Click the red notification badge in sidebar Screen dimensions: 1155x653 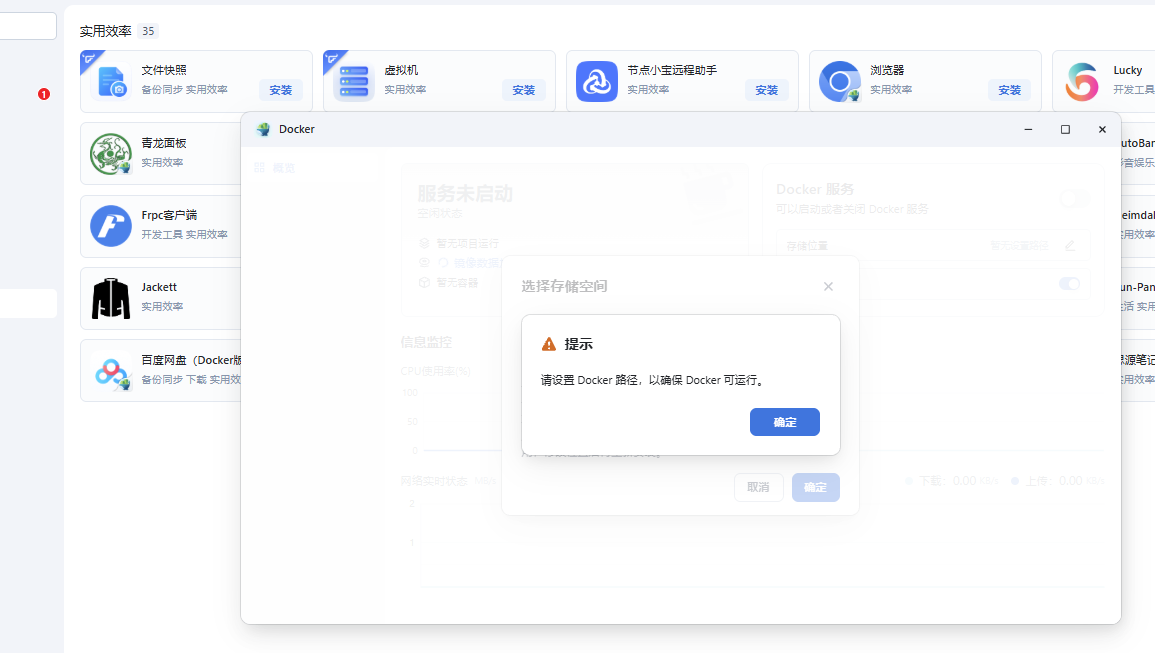44,94
